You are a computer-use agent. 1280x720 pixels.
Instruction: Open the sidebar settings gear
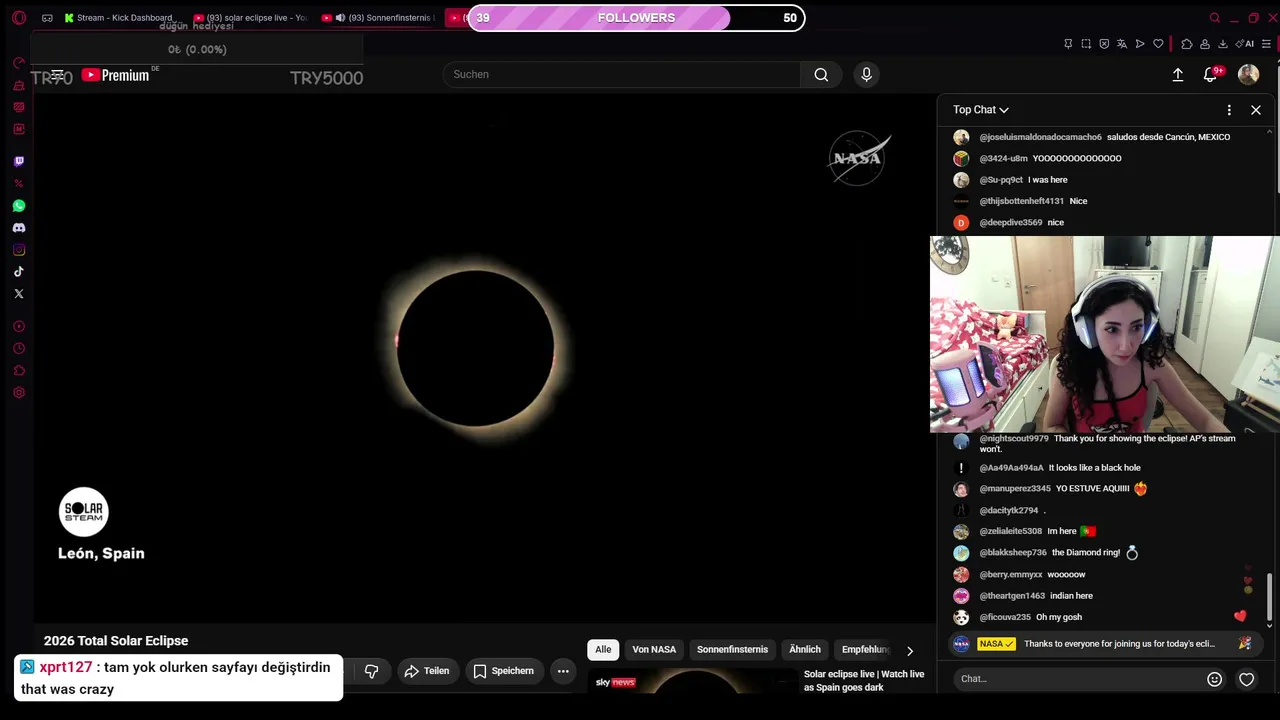(x=19, y=393)
